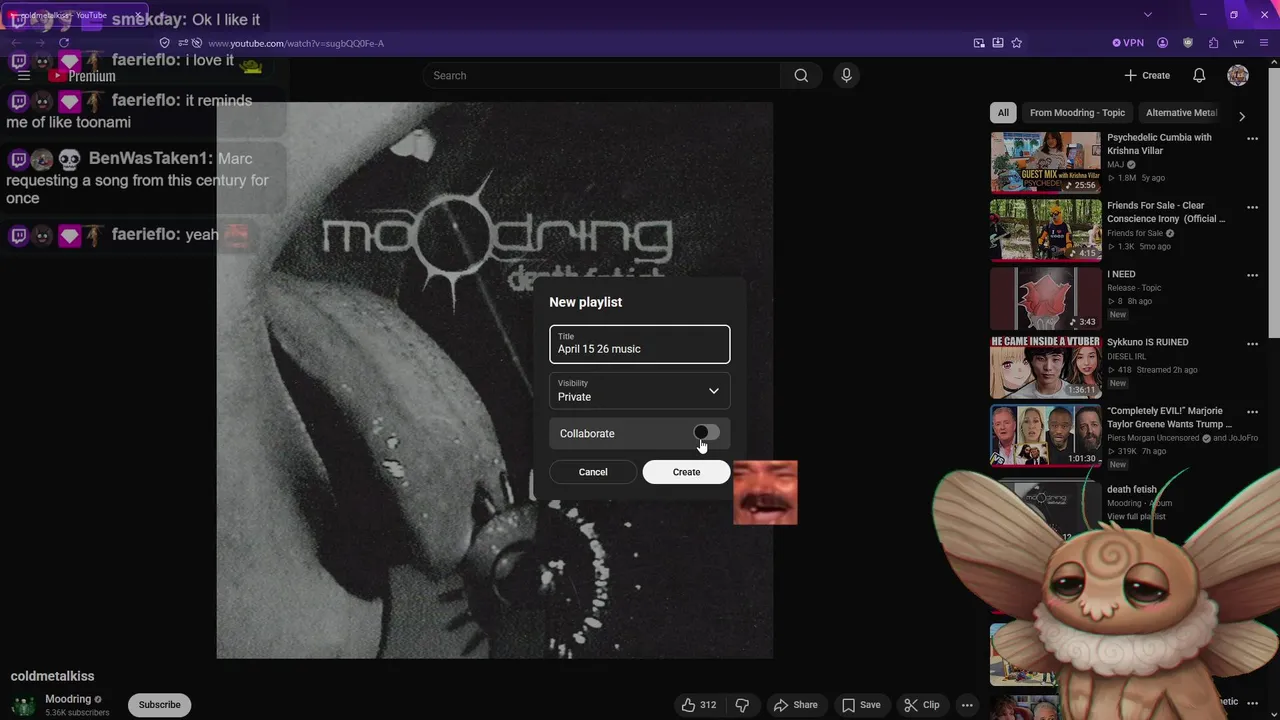Reload the page with the refresh icon
Screen dimensions: 1280x720
[64, 43]
